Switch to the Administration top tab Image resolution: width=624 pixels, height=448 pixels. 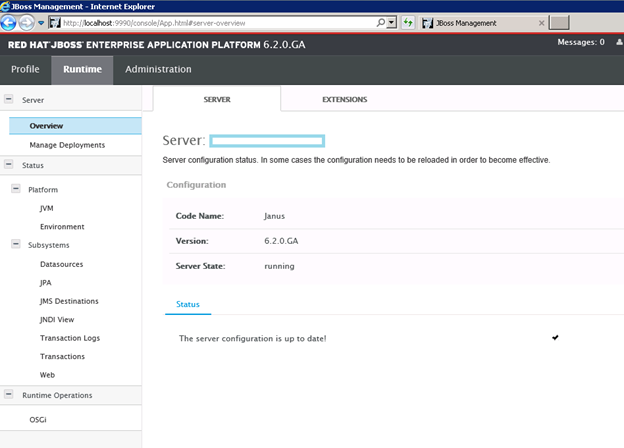click(x=158, y=69)
